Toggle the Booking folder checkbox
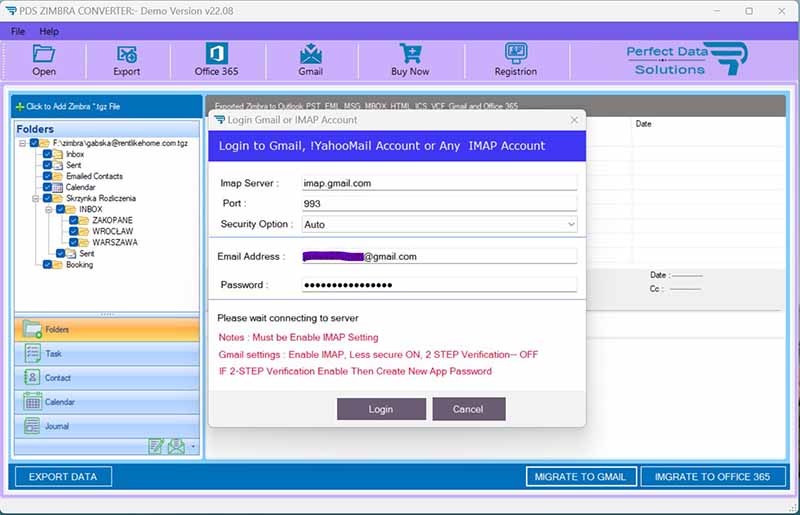 (47, 264)
